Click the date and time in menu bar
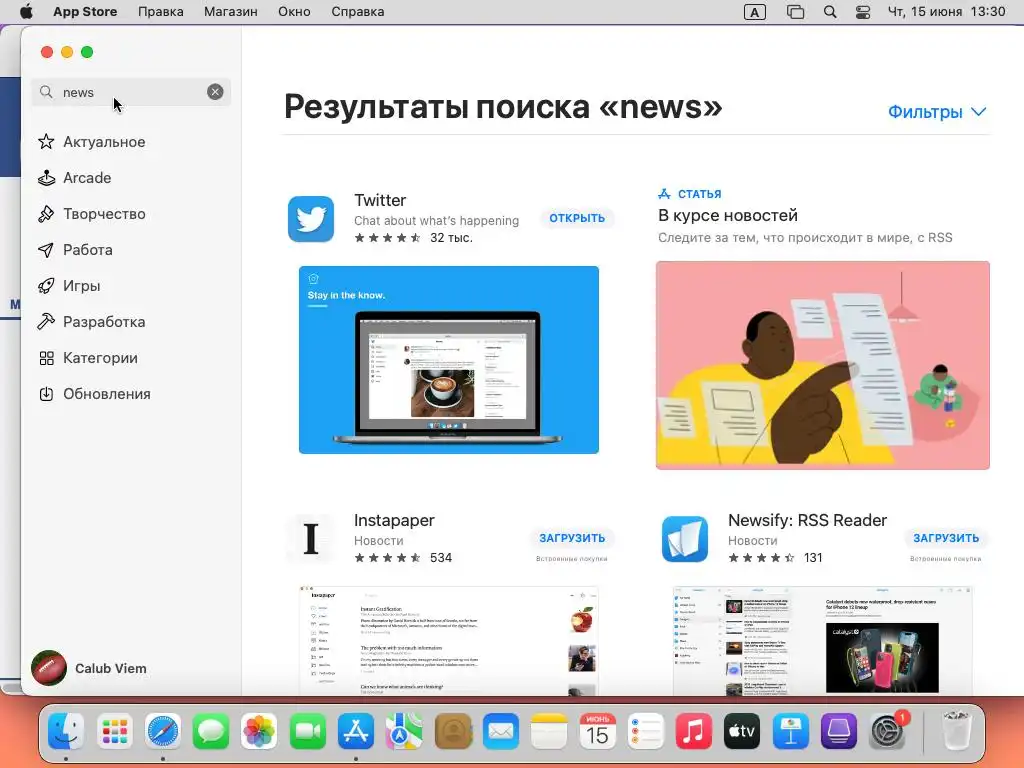This screenshot has width=1024, height=768. click(x=946, y=12)
